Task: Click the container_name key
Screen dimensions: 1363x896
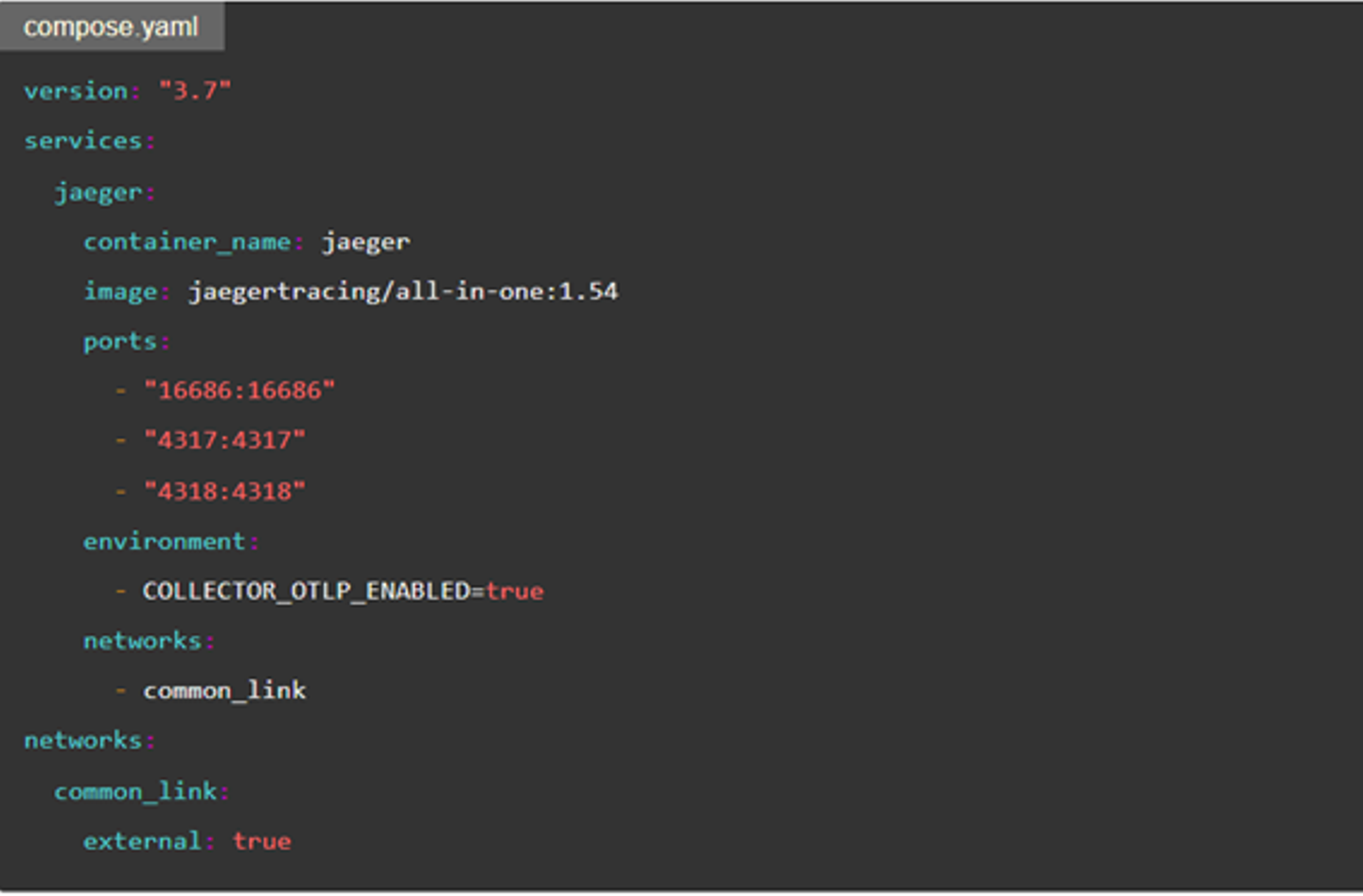Action: [187, 242]
